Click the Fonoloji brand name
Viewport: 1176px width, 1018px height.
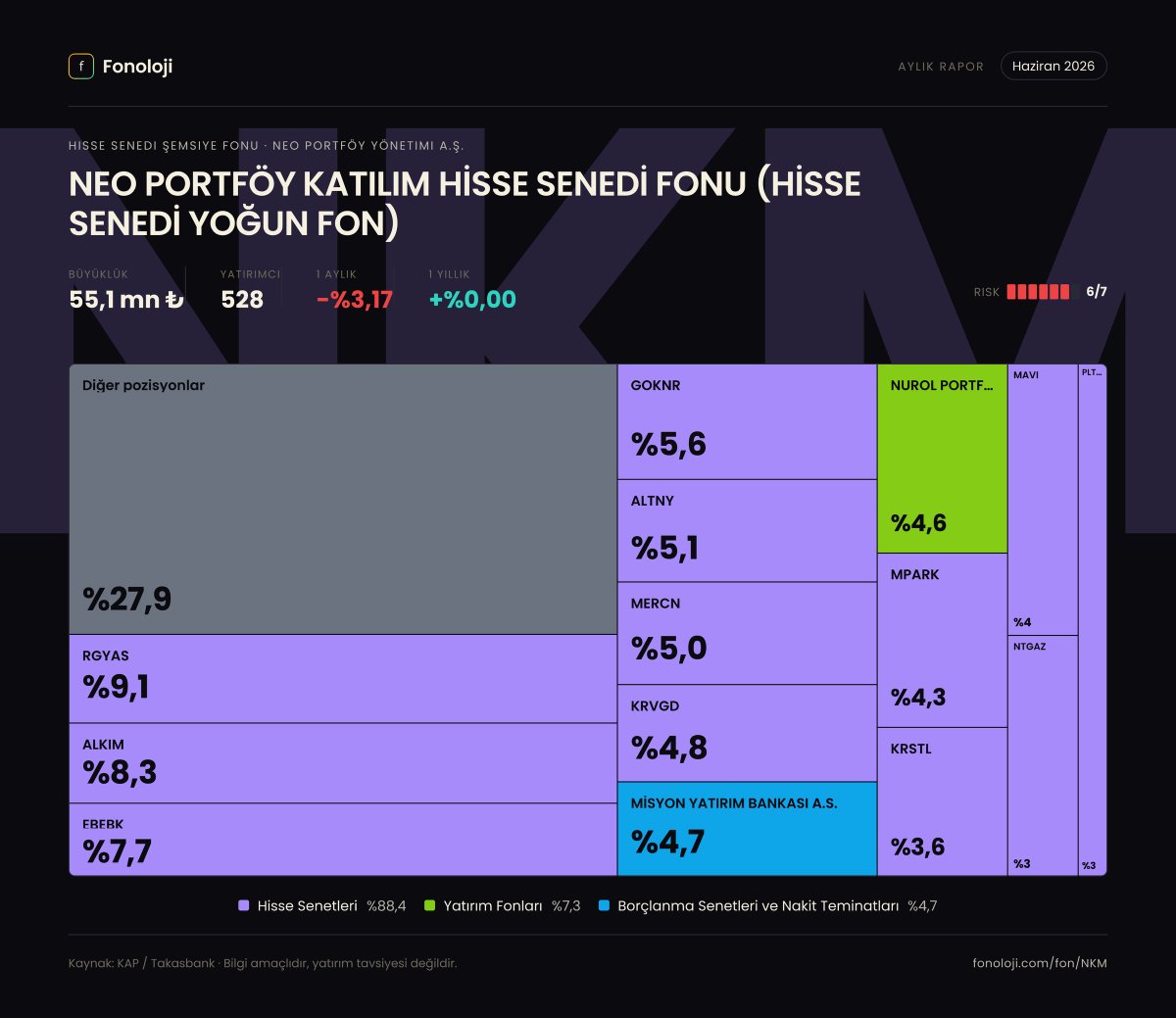tap(137, 67)
